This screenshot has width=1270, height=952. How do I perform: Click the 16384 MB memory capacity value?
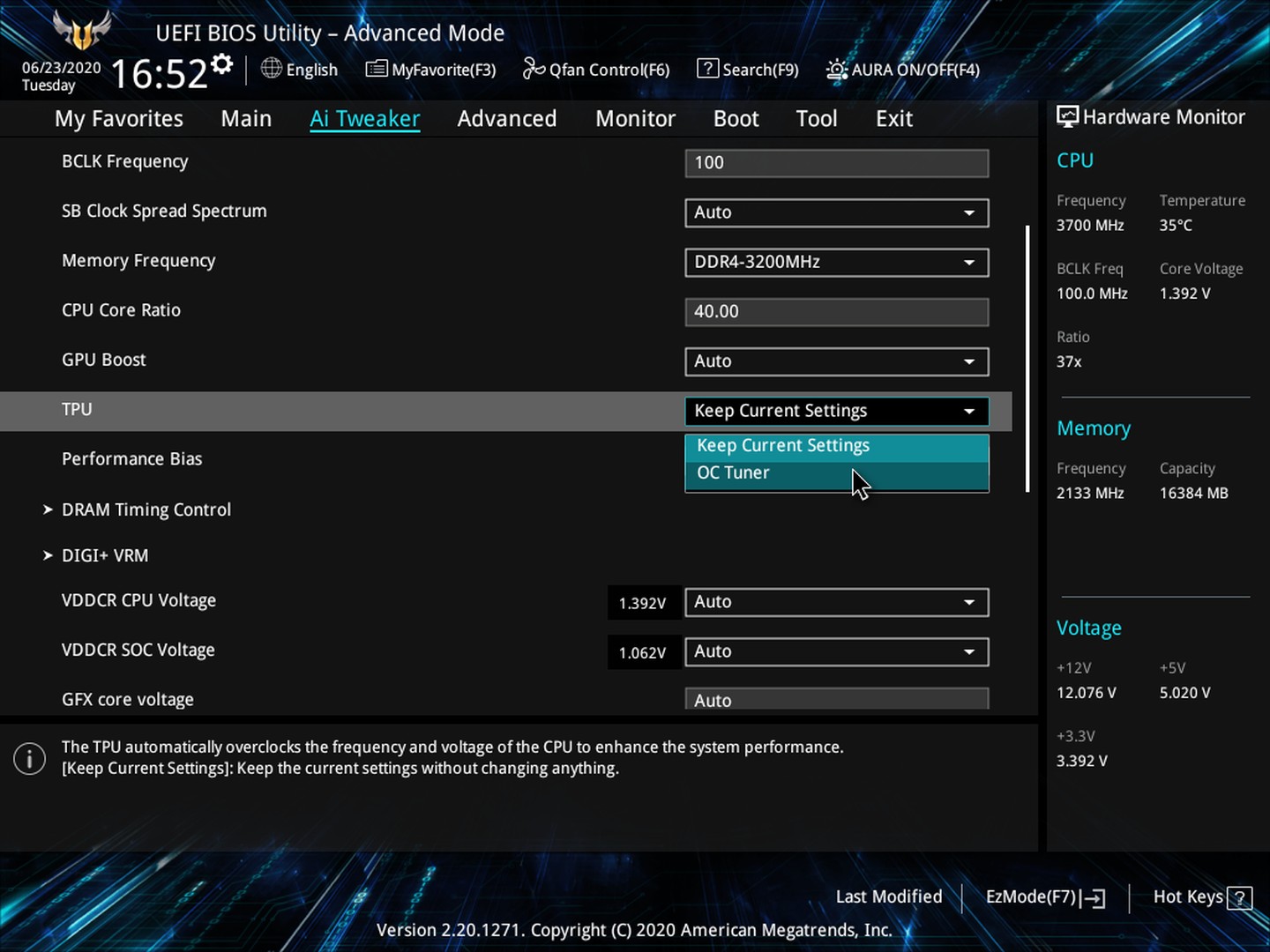click(1194, 494)
